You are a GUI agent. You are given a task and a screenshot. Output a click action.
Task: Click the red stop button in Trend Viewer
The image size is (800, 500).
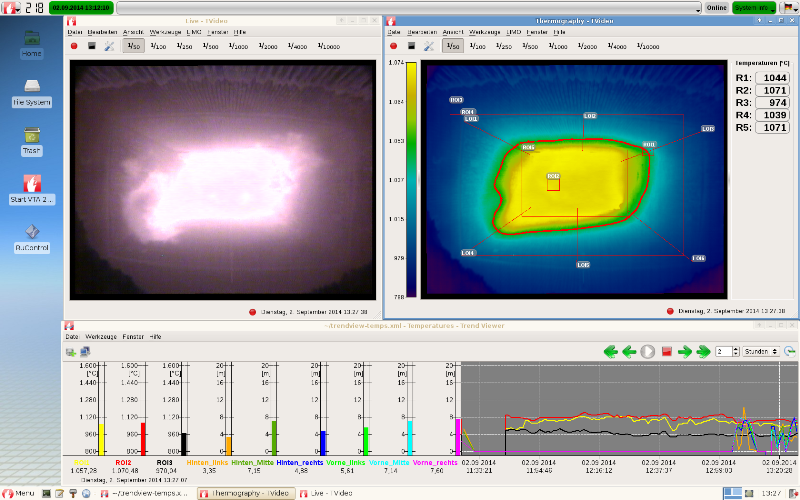[x=666, y=352]
